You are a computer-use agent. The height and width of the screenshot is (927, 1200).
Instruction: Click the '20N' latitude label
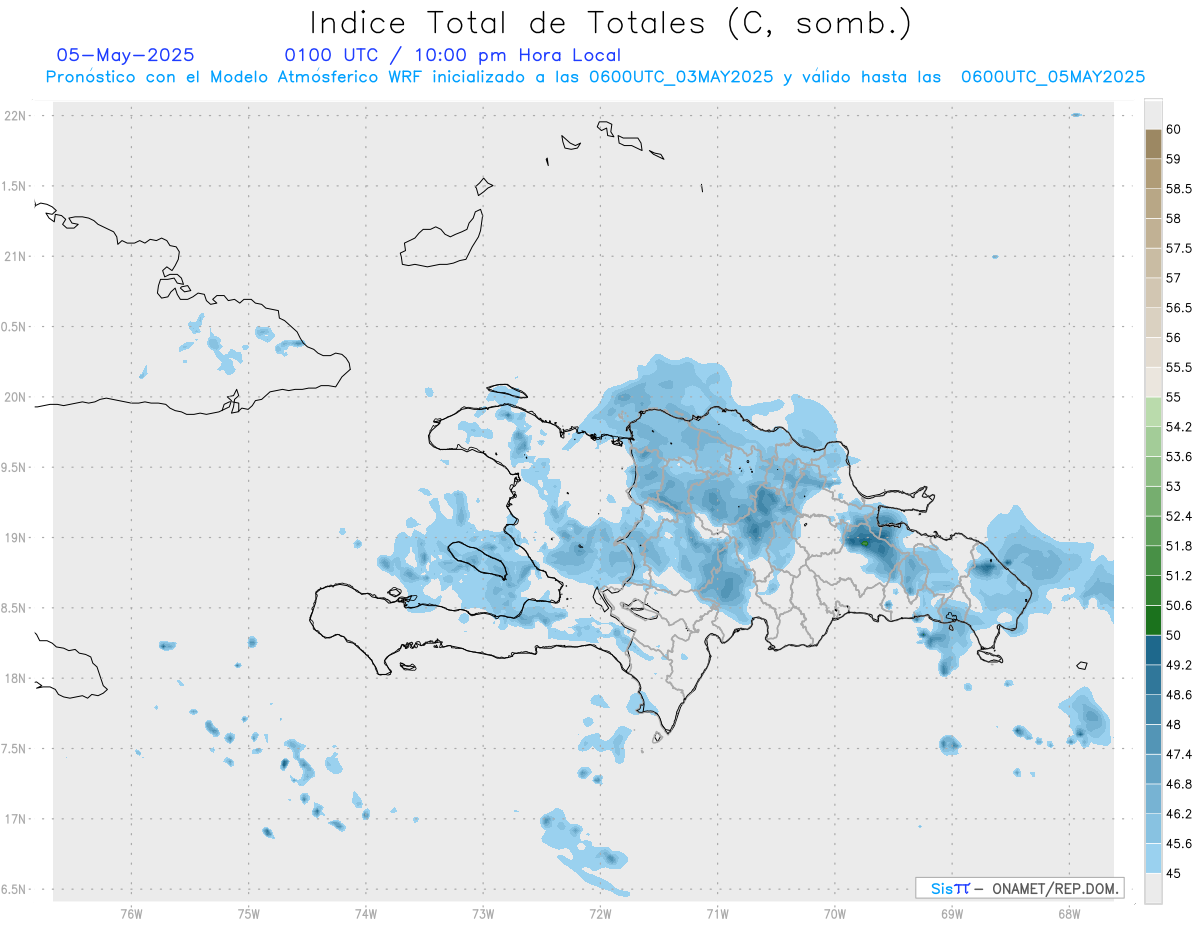[x=15, y=397]
